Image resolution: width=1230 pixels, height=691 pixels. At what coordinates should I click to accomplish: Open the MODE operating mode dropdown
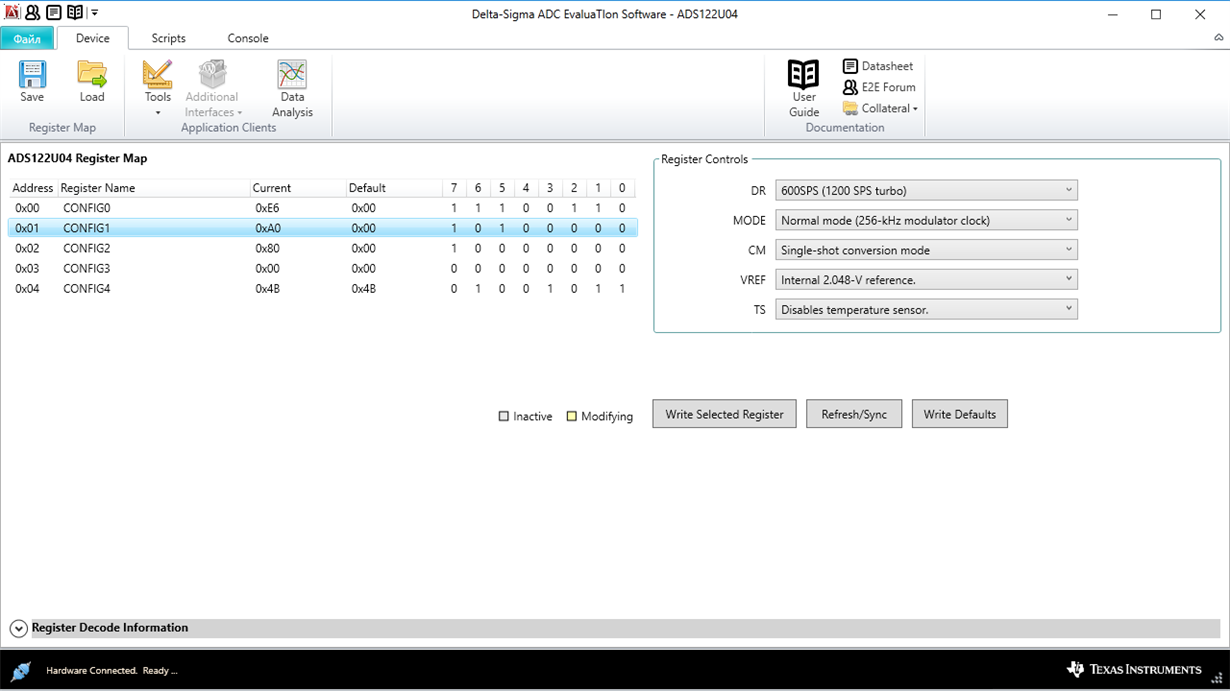926,220
